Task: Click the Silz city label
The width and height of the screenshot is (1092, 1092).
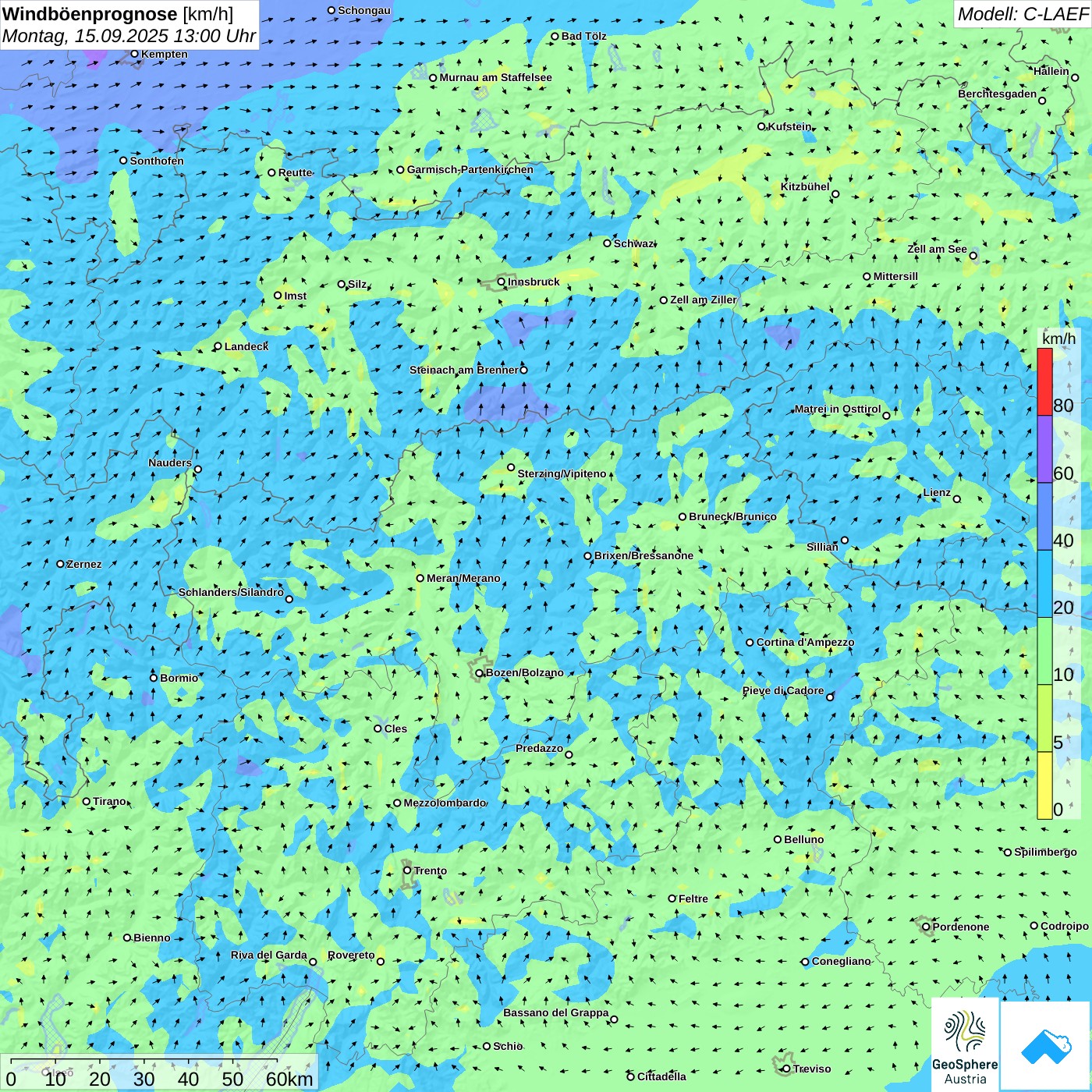Action: click(357, 284)
